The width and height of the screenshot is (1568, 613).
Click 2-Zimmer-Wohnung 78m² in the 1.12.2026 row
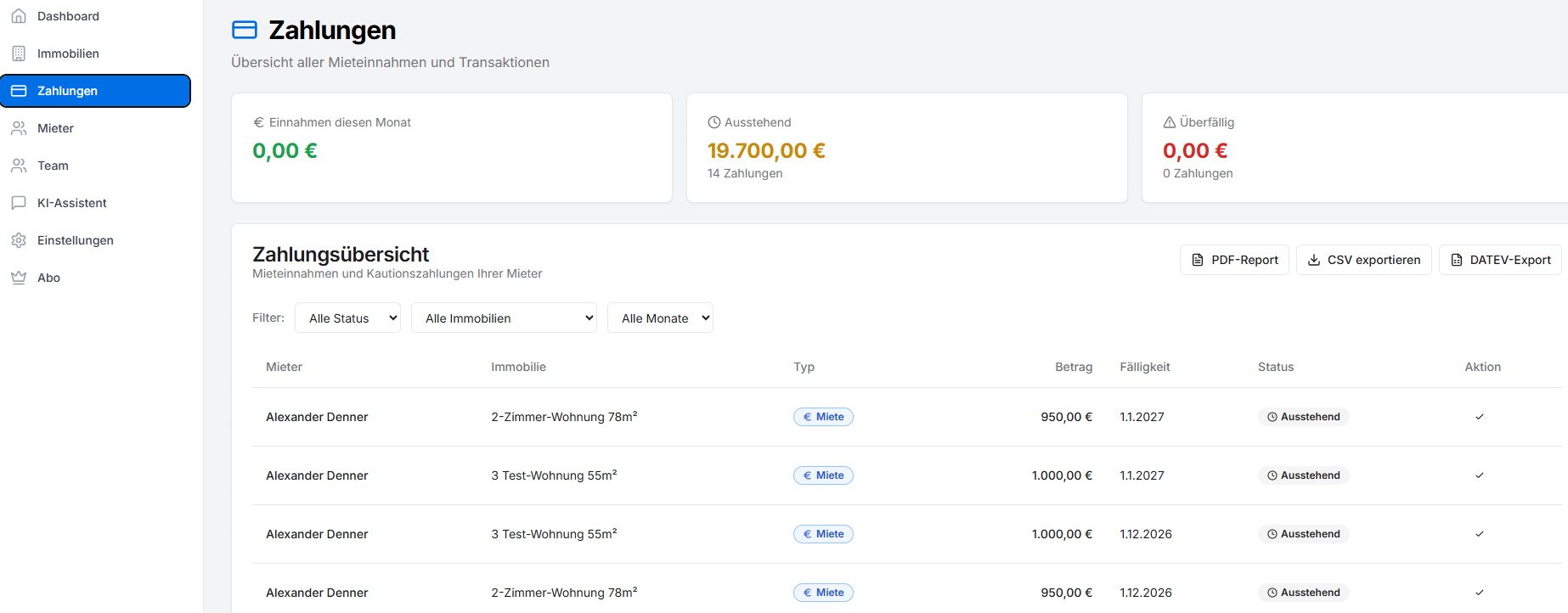564,593
